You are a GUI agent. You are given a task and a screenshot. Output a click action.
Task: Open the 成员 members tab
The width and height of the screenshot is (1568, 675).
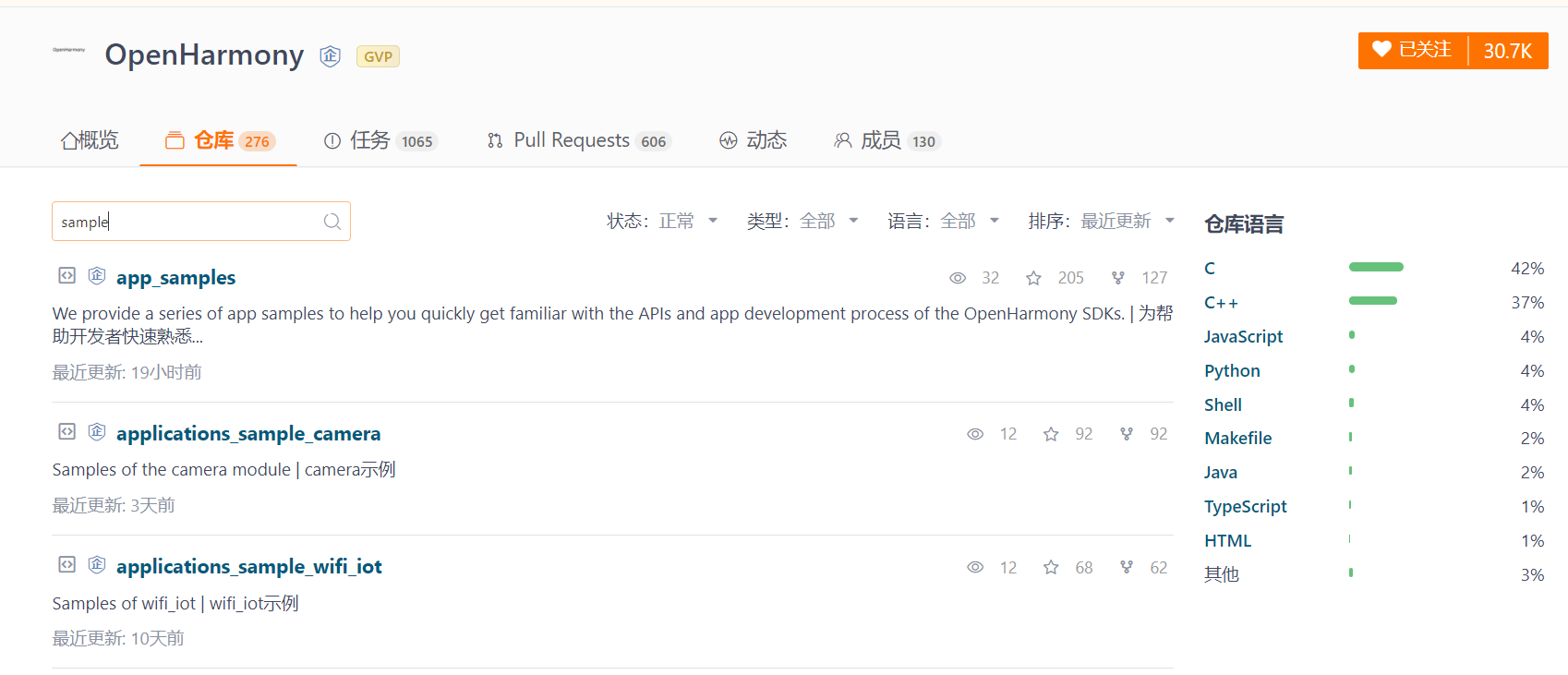click(x=887, y=140)
